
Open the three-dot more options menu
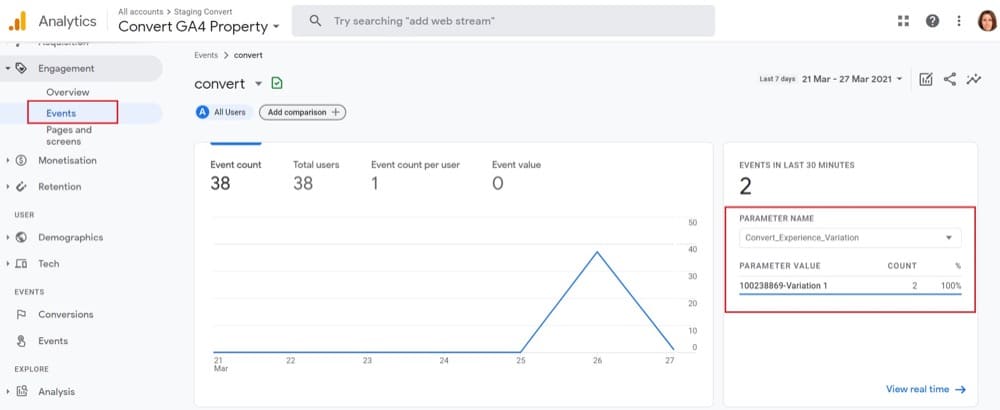coord(959,21)
